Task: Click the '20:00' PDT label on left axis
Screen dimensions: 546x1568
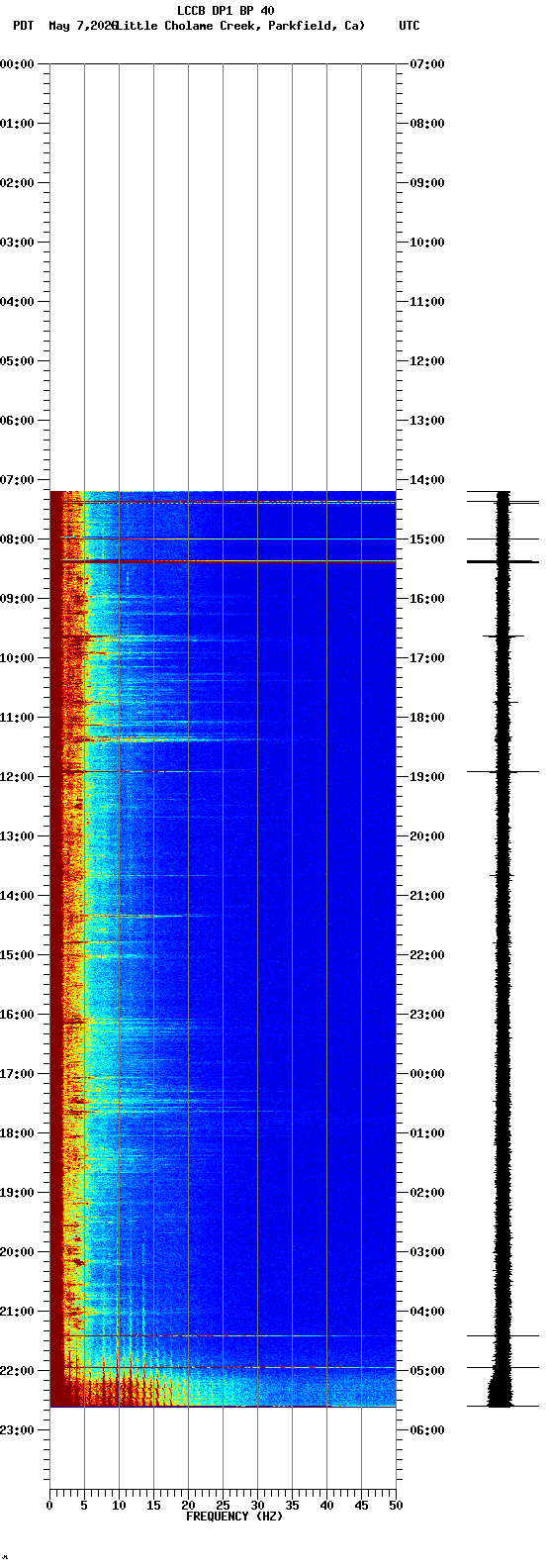Action: (x=18, y=1252)
